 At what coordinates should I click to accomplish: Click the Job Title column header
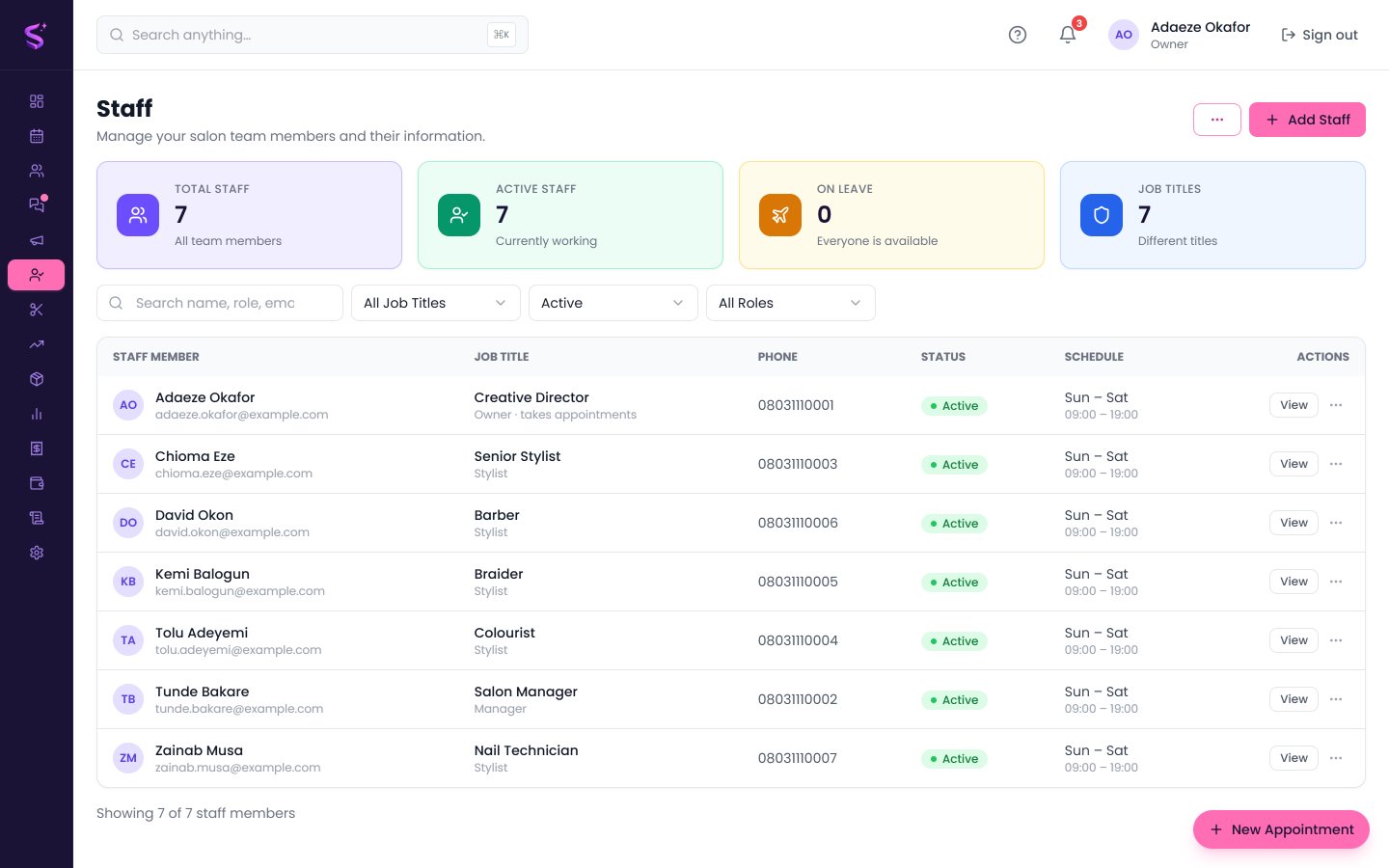pos(502,357)
